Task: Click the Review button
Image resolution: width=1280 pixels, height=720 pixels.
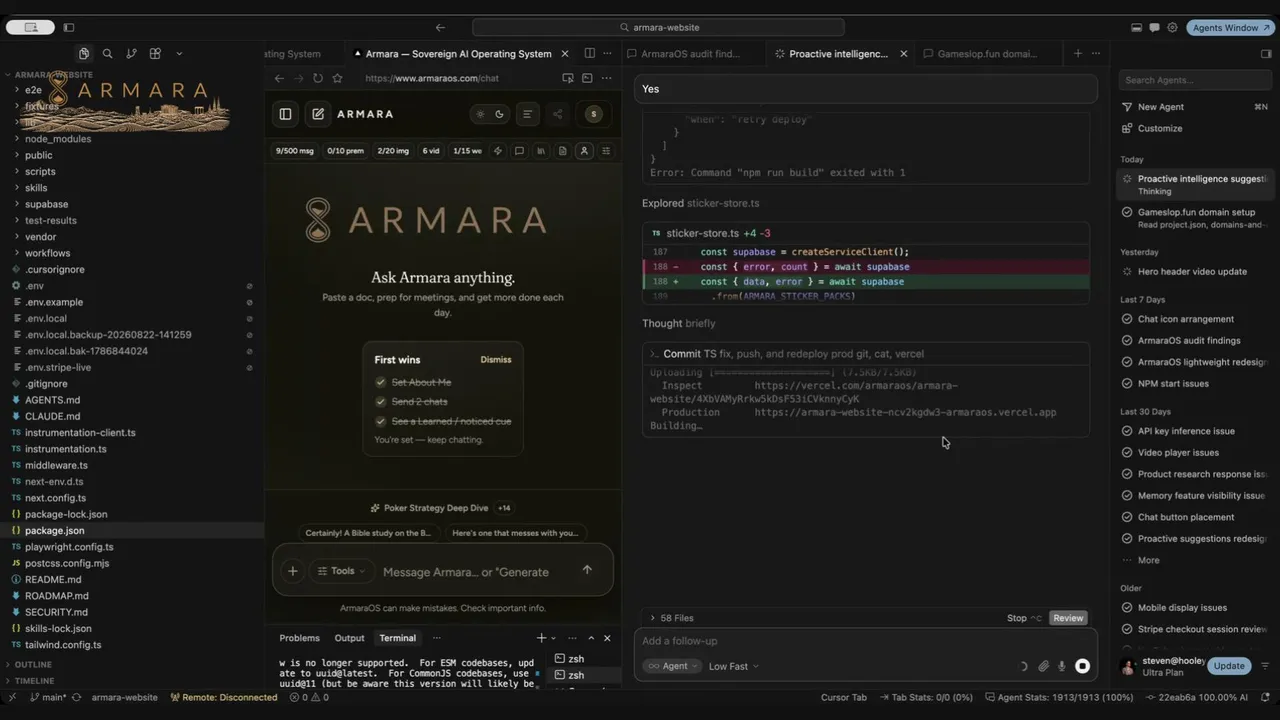Action: click(x=1068, y=618)
